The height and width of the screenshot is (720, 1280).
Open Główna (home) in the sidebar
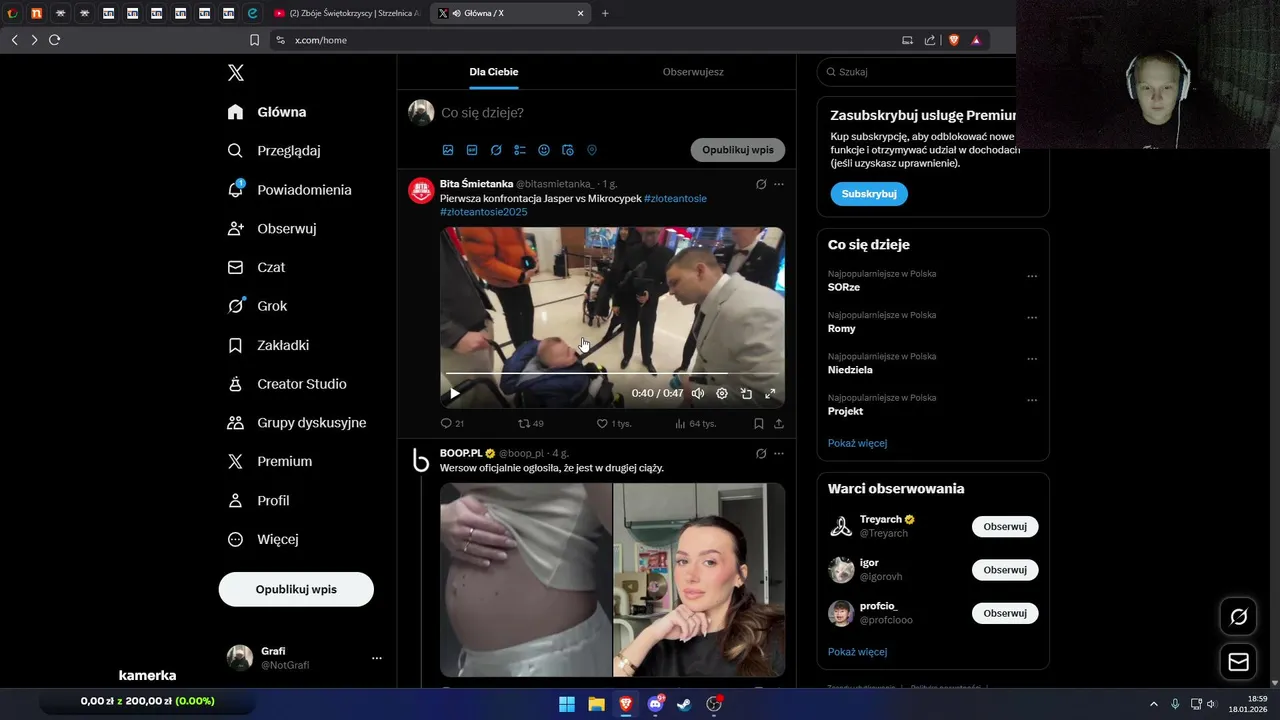click(267, 112)
